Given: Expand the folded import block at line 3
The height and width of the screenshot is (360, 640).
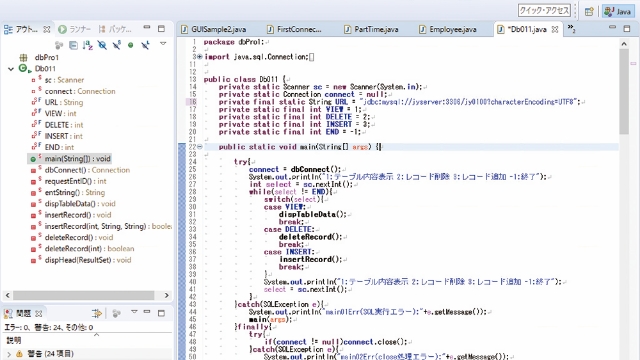Looking at the screenshot, I should 200,57.
